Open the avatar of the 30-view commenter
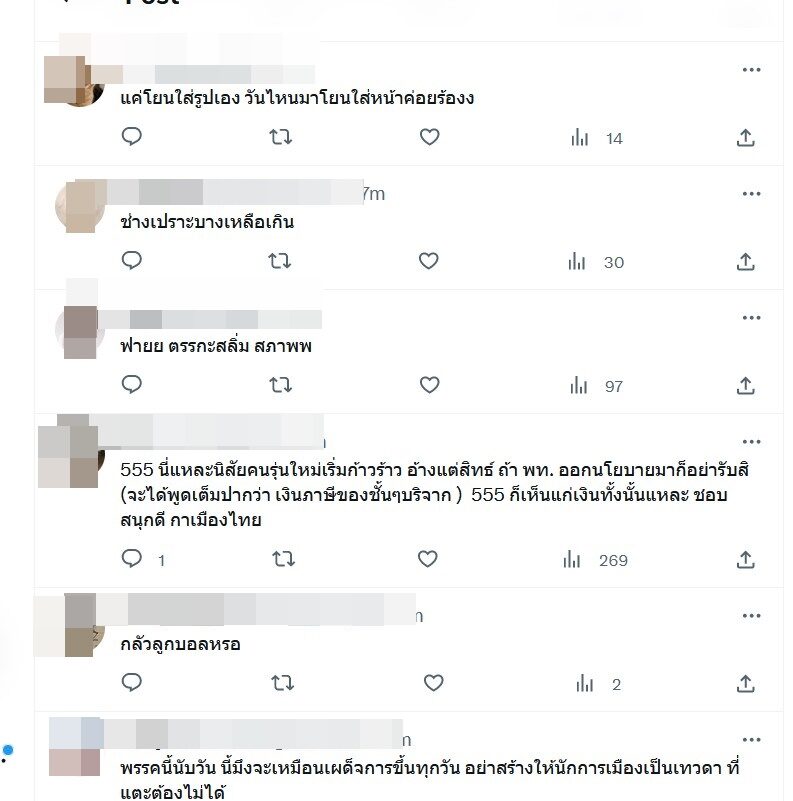This screenshot has height=801, width=793. 80,206
